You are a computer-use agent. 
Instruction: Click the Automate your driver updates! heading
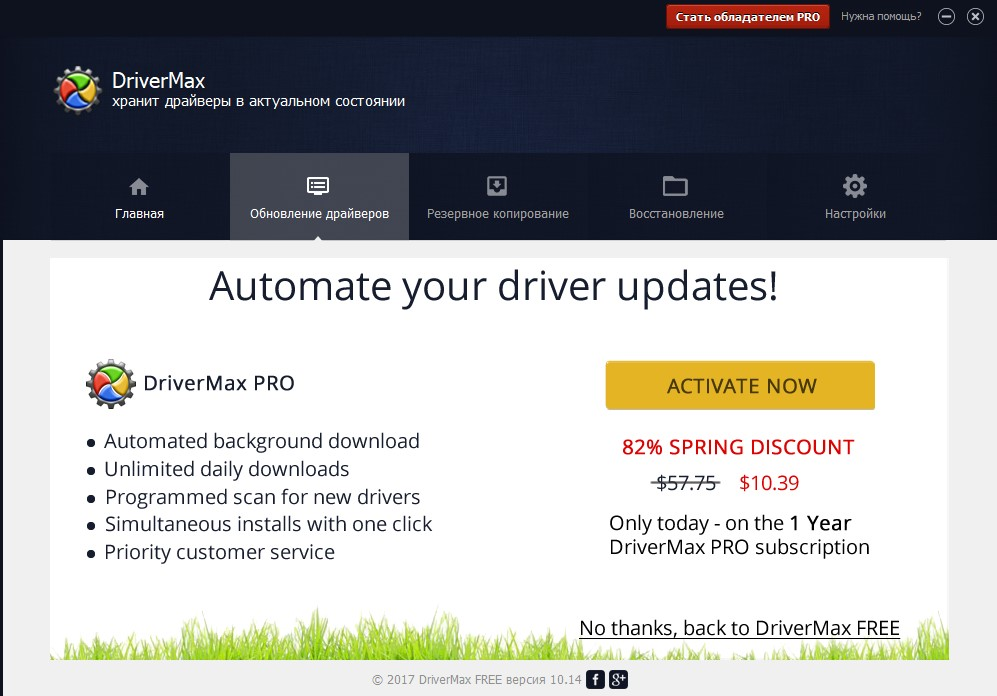(x=493, y=287)
